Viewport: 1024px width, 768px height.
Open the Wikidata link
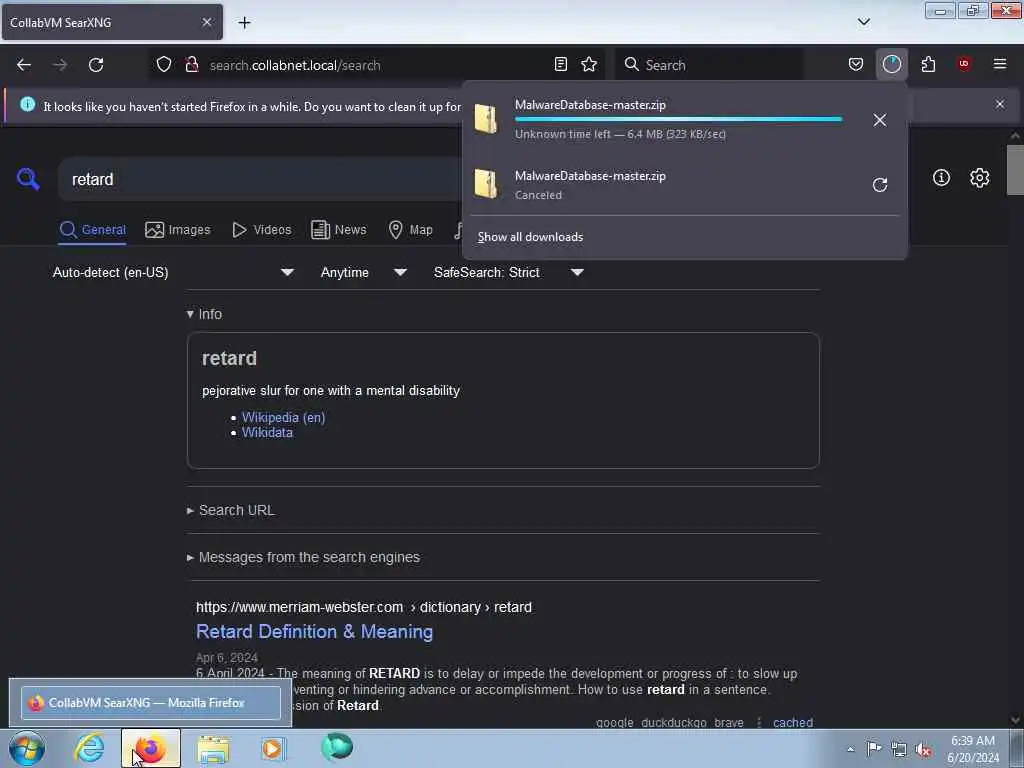(x=267, y=432)
